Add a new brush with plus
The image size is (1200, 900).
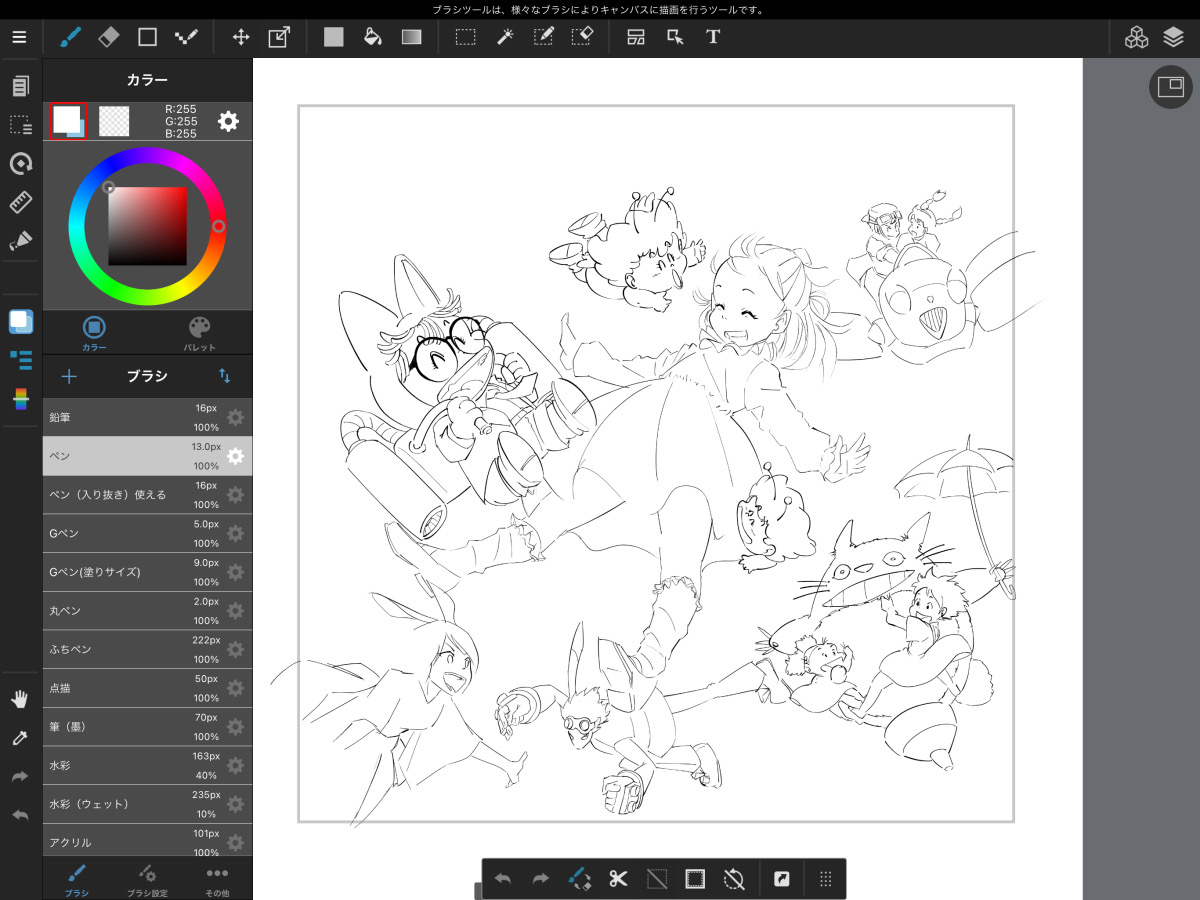[x=69, y=376]
